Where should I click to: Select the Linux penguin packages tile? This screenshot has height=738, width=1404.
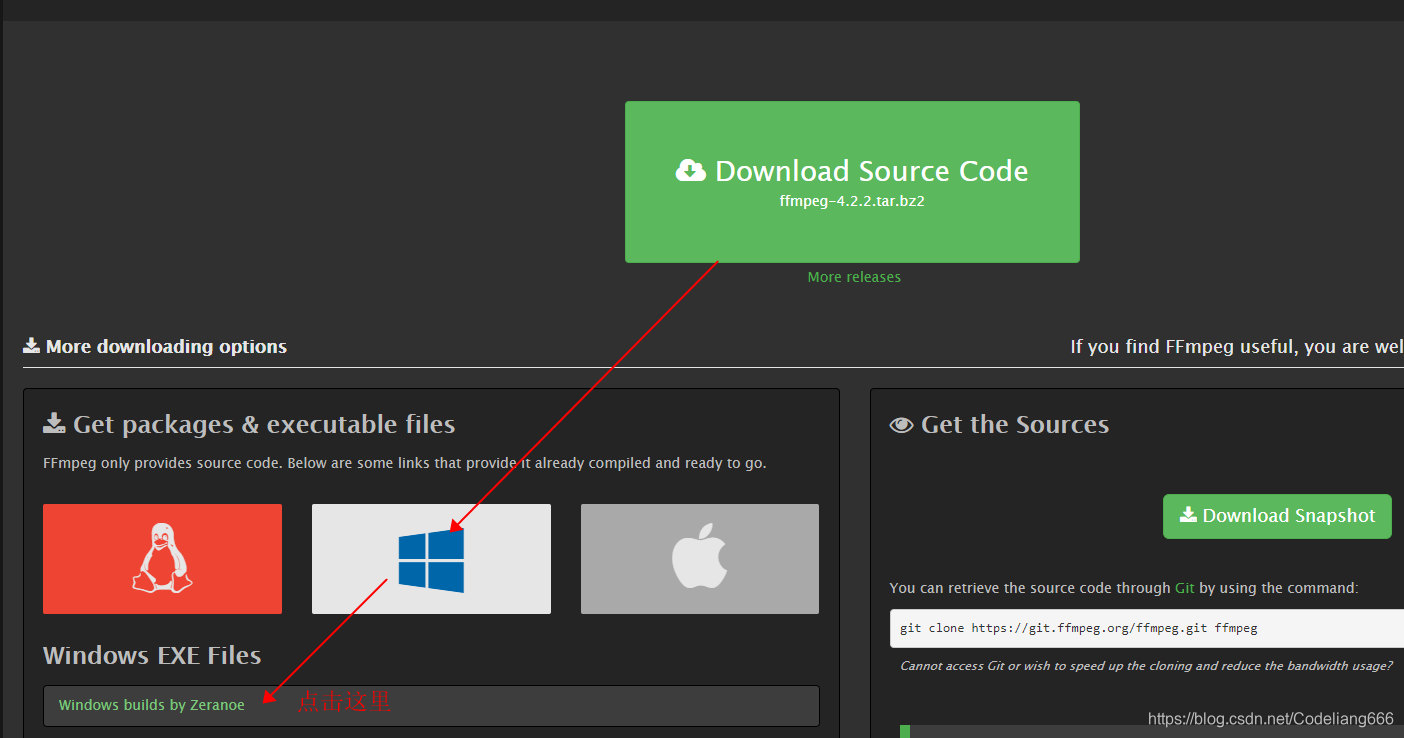click(162, 559)
